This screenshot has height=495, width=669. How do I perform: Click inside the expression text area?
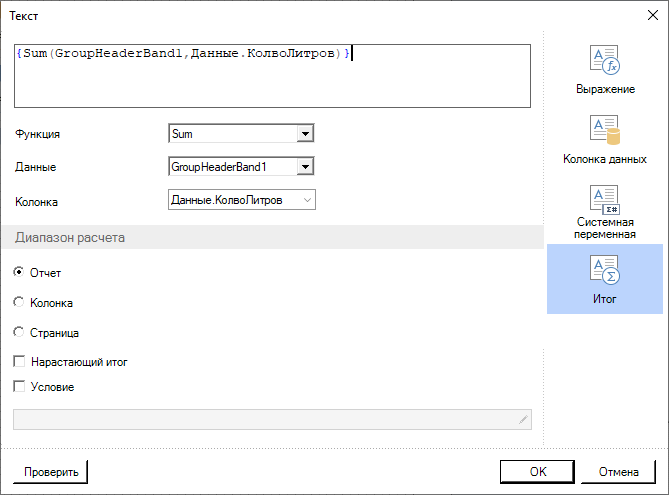[272, 76]
